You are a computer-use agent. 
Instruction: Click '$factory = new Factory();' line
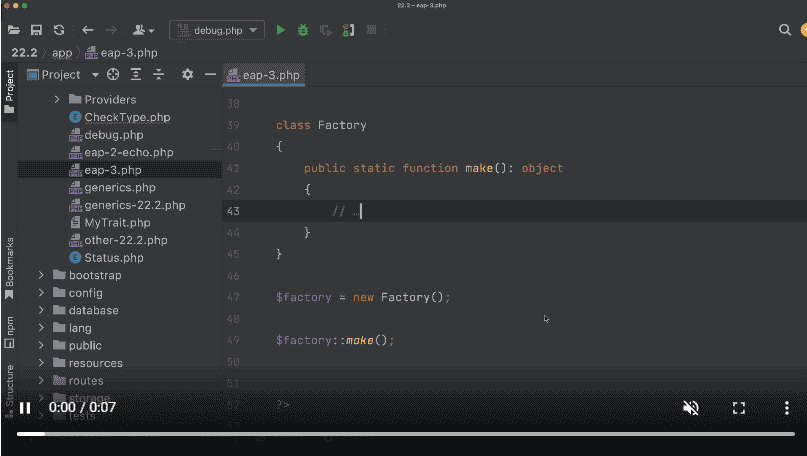pos(363,297)
